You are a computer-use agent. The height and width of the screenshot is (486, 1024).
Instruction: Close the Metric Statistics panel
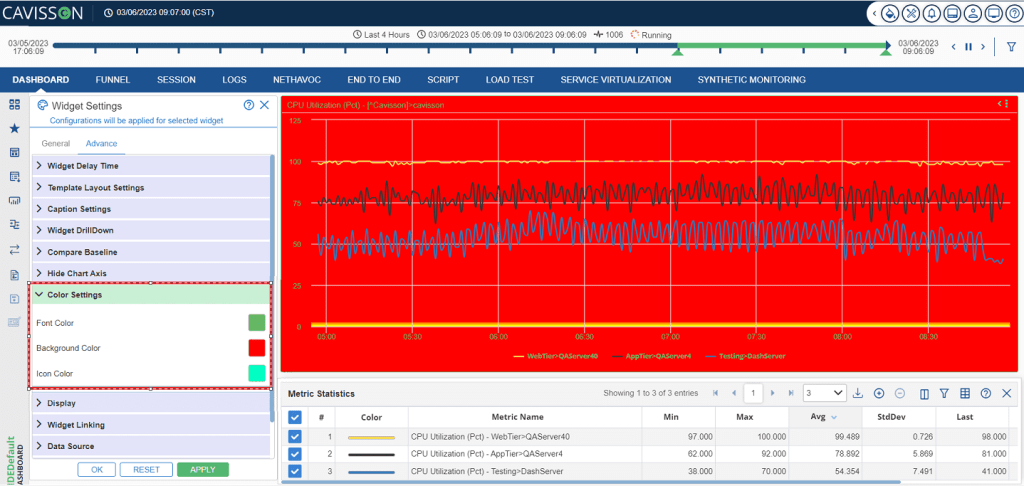[1006, 393]
